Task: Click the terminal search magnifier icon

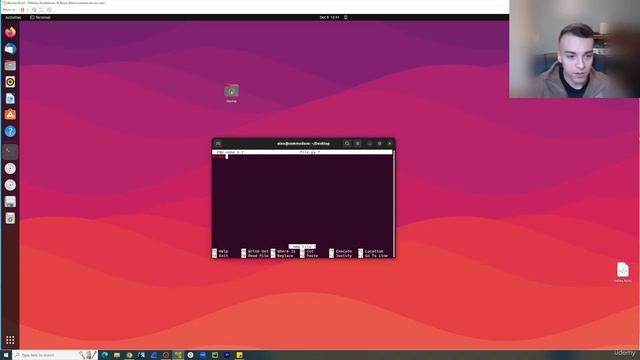Action: pos(347,143)
